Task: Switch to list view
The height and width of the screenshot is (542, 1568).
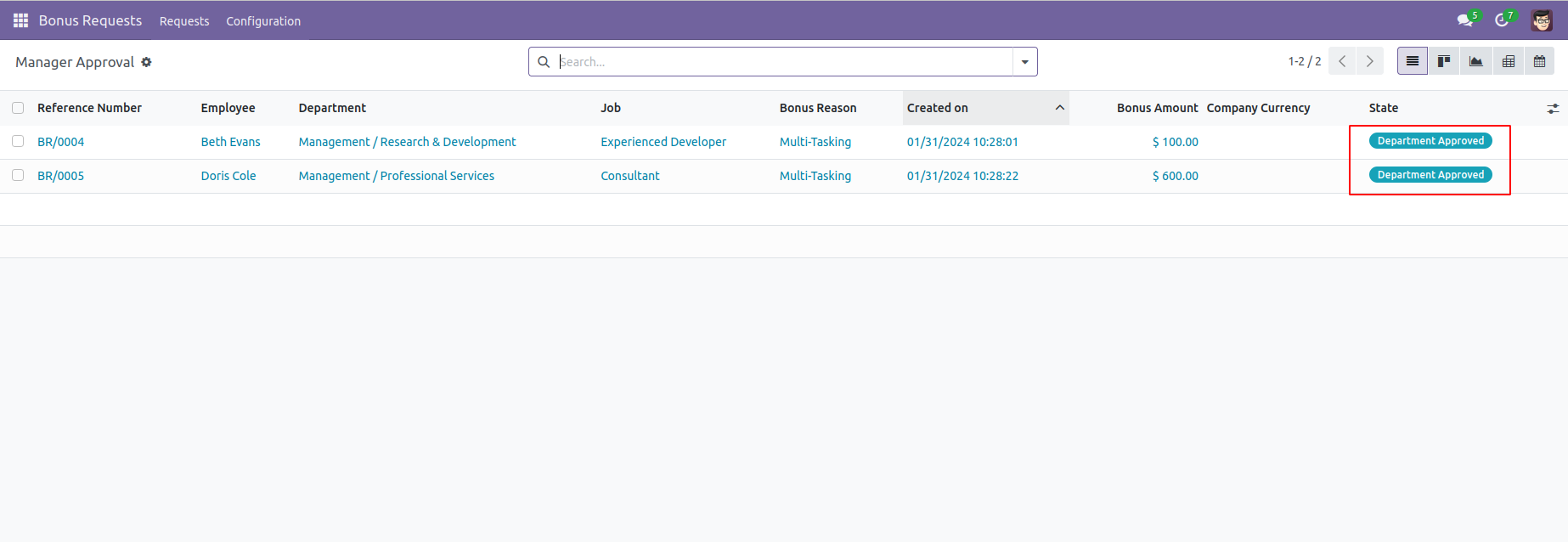Action: 1412,61
